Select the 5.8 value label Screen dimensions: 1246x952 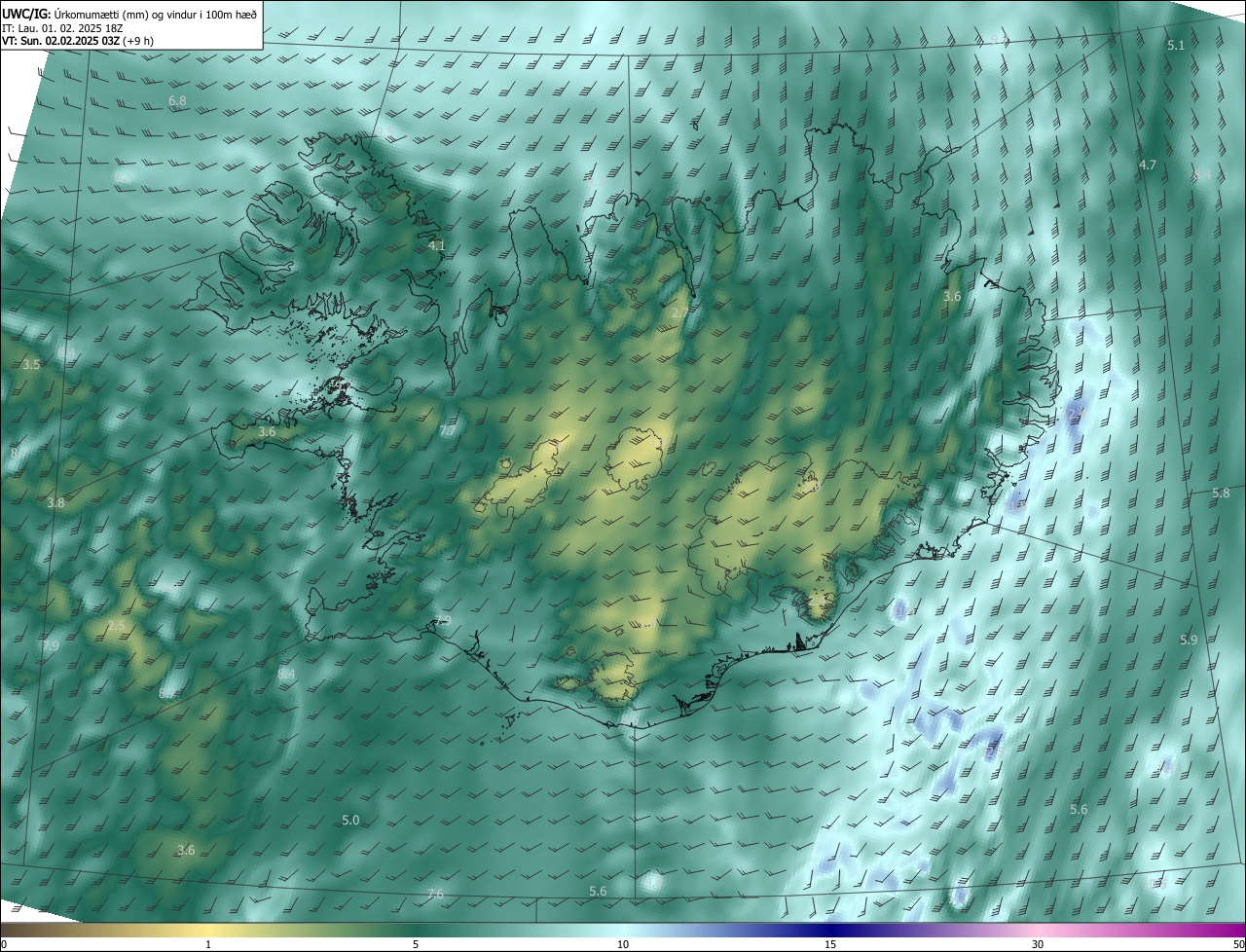tap(1222, 494)
